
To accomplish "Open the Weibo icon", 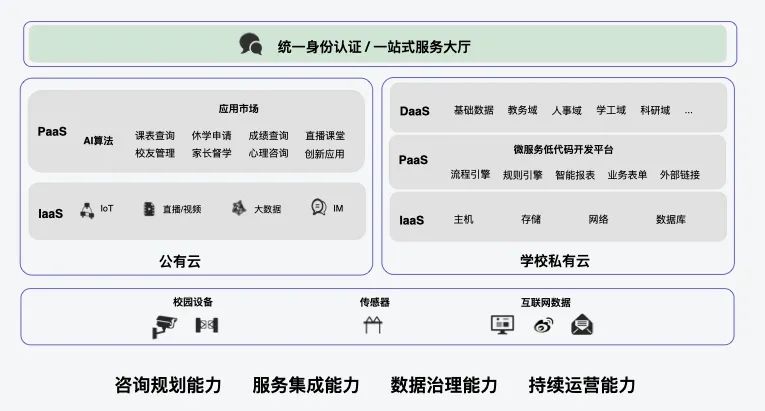I will pyautogui.click(x=543, y=324).
